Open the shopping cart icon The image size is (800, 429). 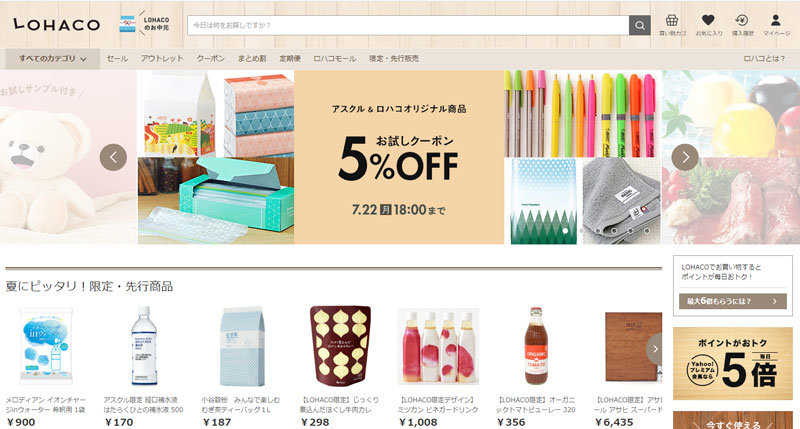tap(672, 25)
